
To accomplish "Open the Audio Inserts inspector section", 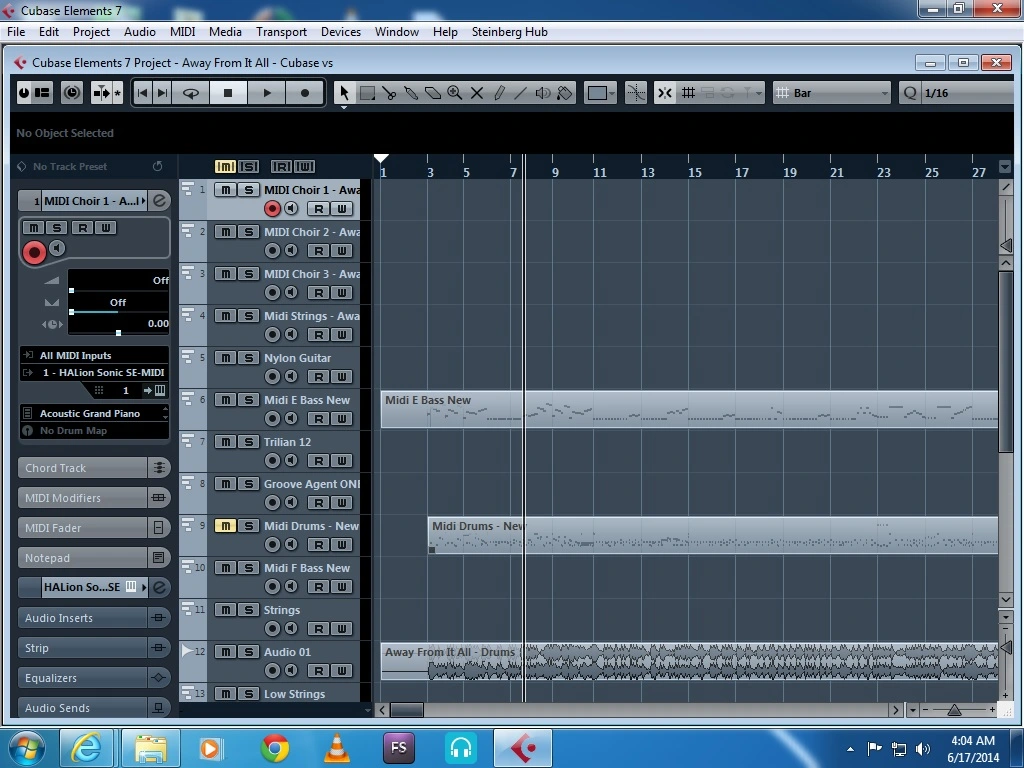I will coord(93,618).
